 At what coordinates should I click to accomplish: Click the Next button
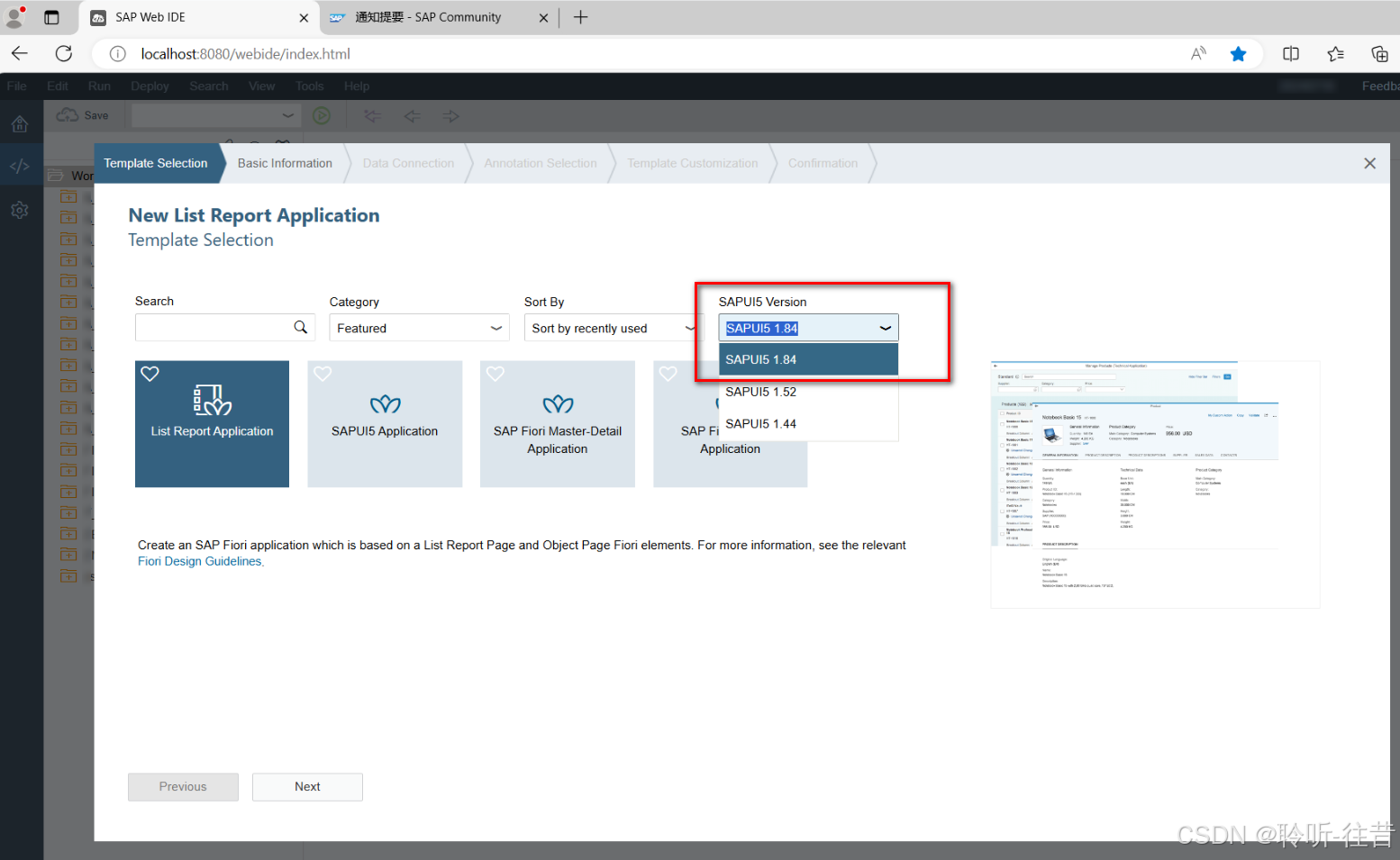307,787
